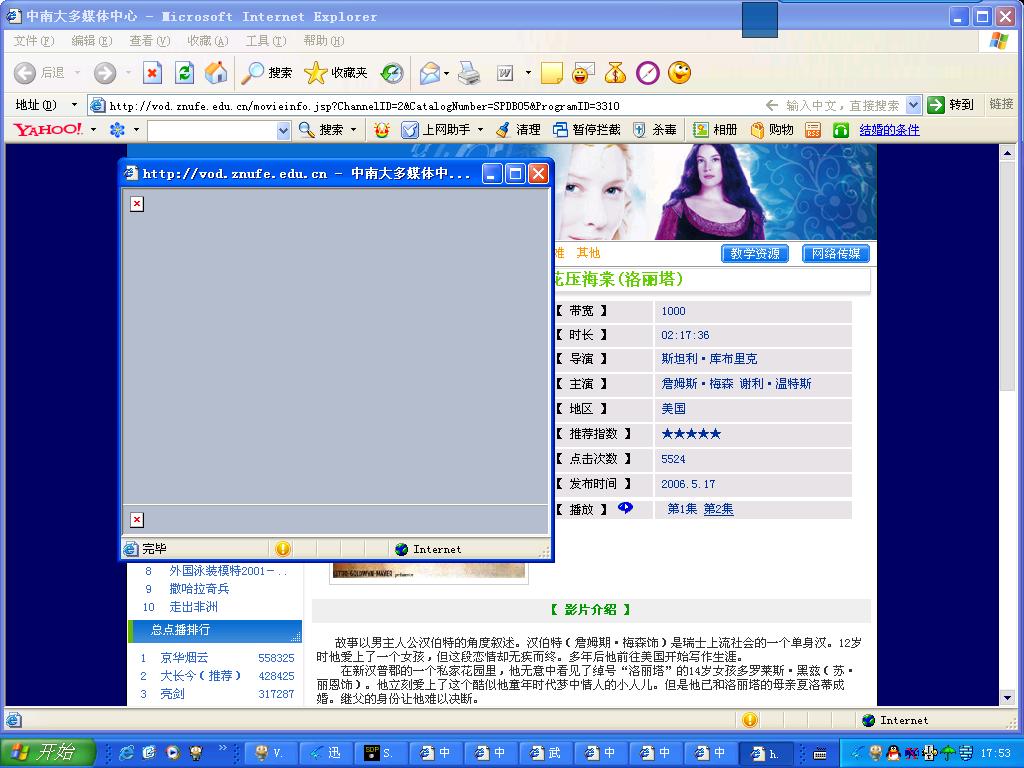1024x768 pixels.
Task: Click the 网络传媒 button
Action: point(836,253)
